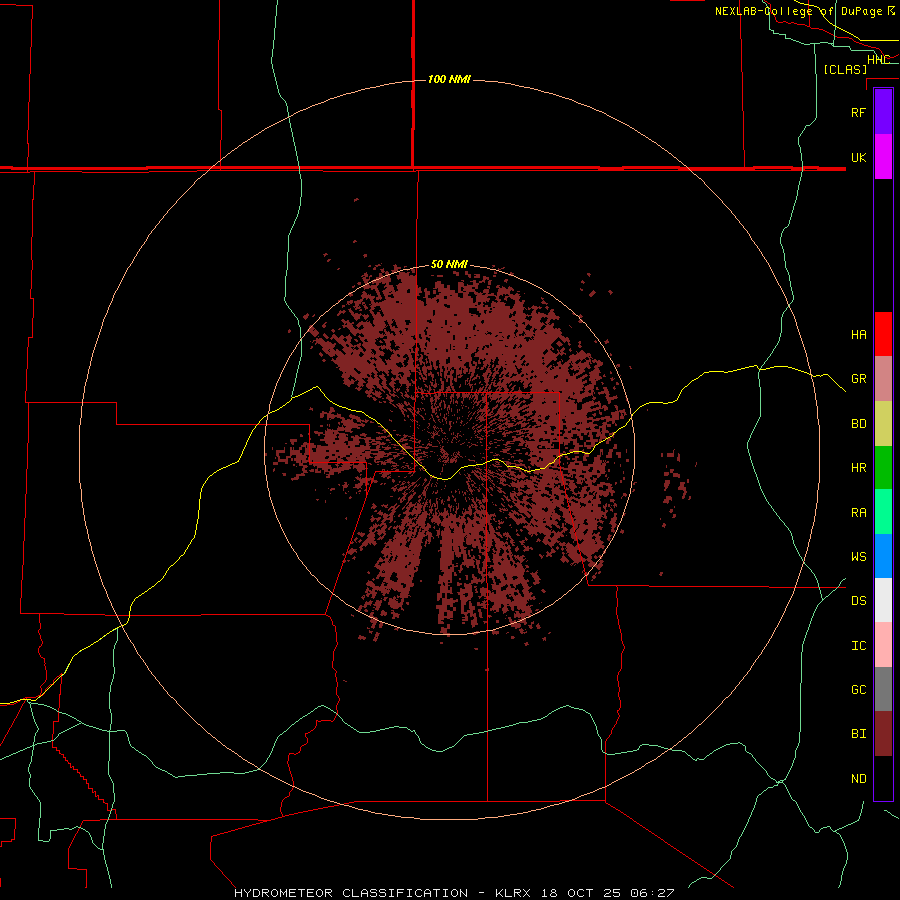
Task: Pick the RA light green swatch
Action: coord(883,512)
